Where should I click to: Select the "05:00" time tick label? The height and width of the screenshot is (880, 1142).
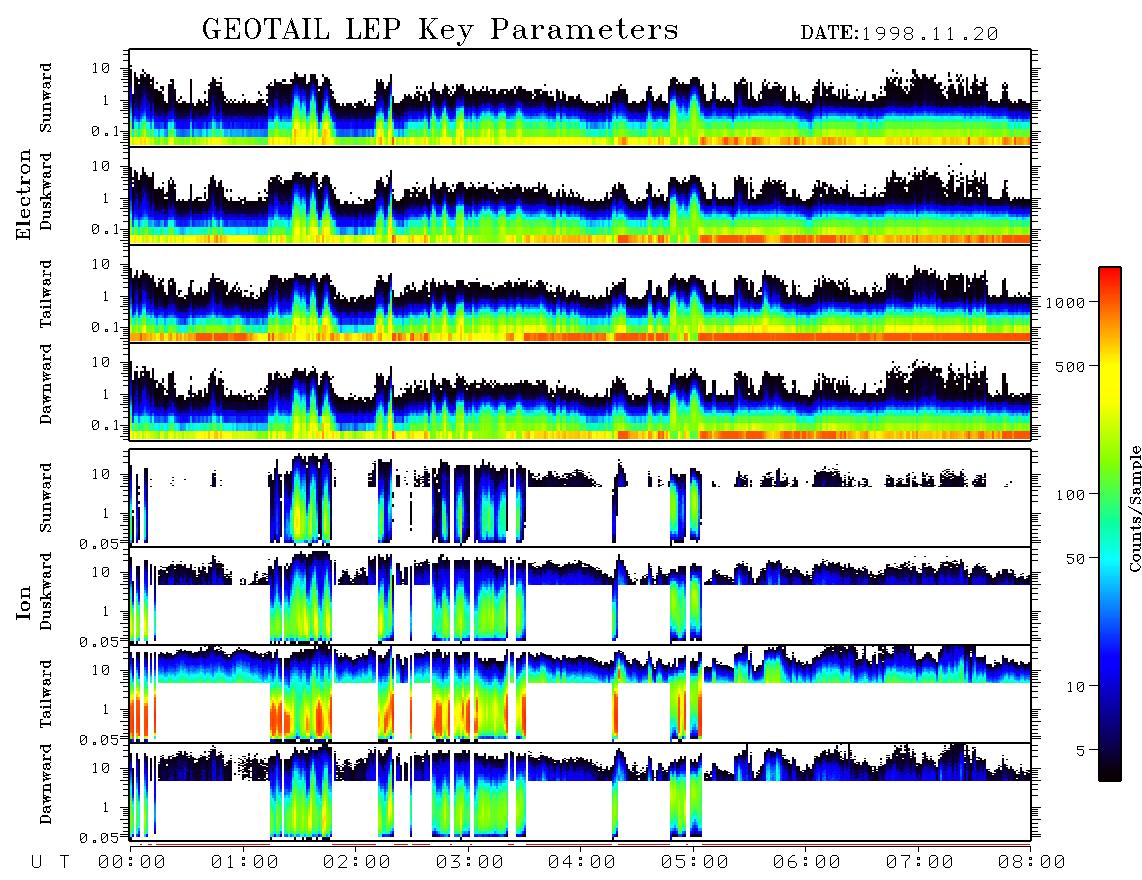click(x=695, y=862)
